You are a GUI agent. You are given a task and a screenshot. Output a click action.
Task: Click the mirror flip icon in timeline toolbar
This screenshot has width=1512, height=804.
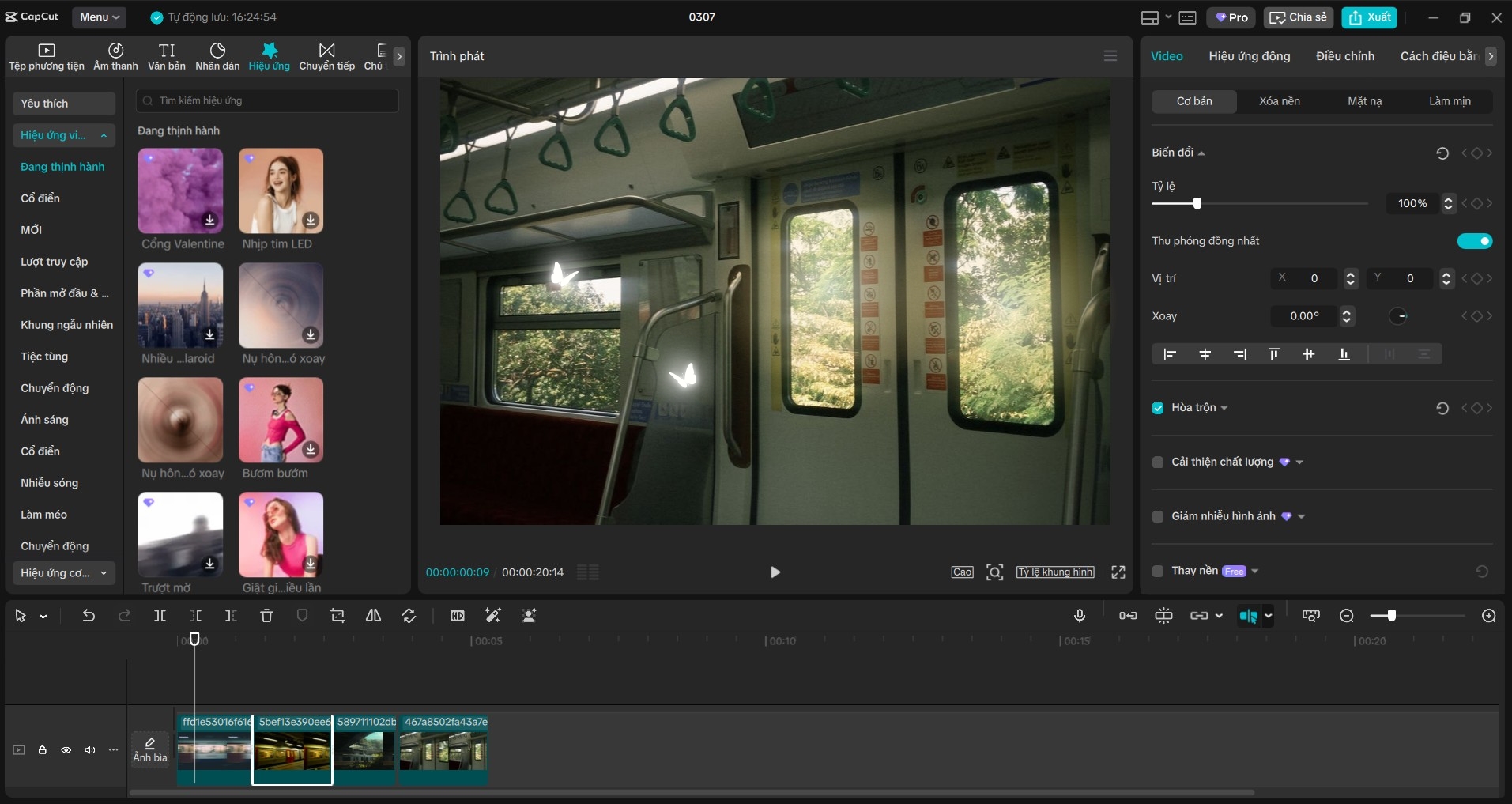tap(373, 616)
